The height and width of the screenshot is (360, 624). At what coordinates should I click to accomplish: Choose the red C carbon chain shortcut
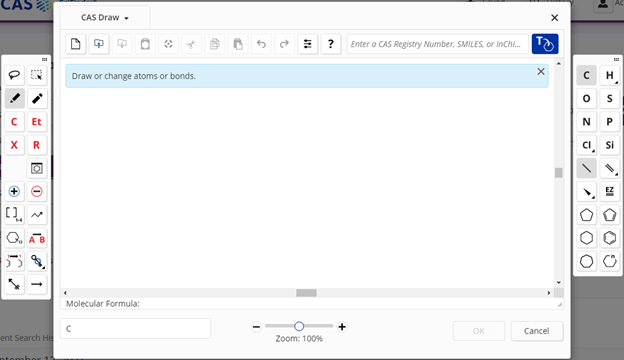click(14, 122)
